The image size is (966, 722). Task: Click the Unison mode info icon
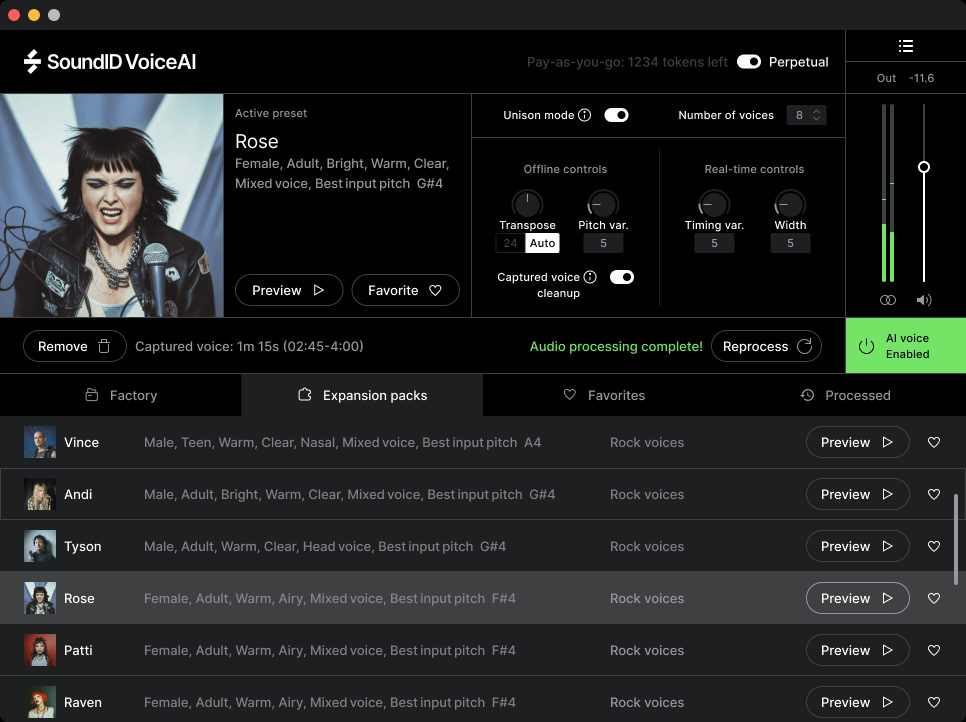(585, 115)
